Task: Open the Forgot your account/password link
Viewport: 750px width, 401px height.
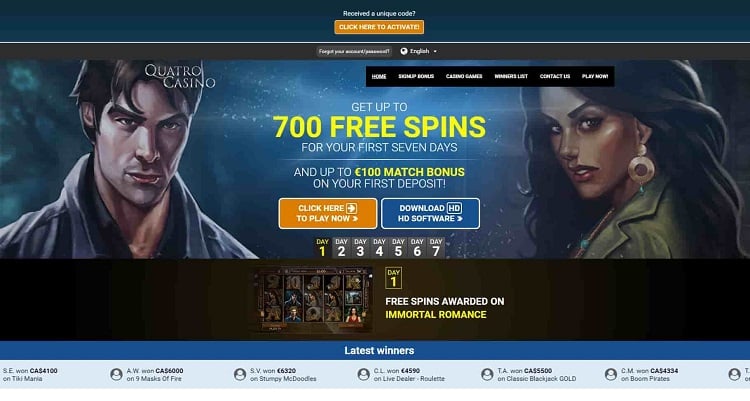Action: pos(354,51)
